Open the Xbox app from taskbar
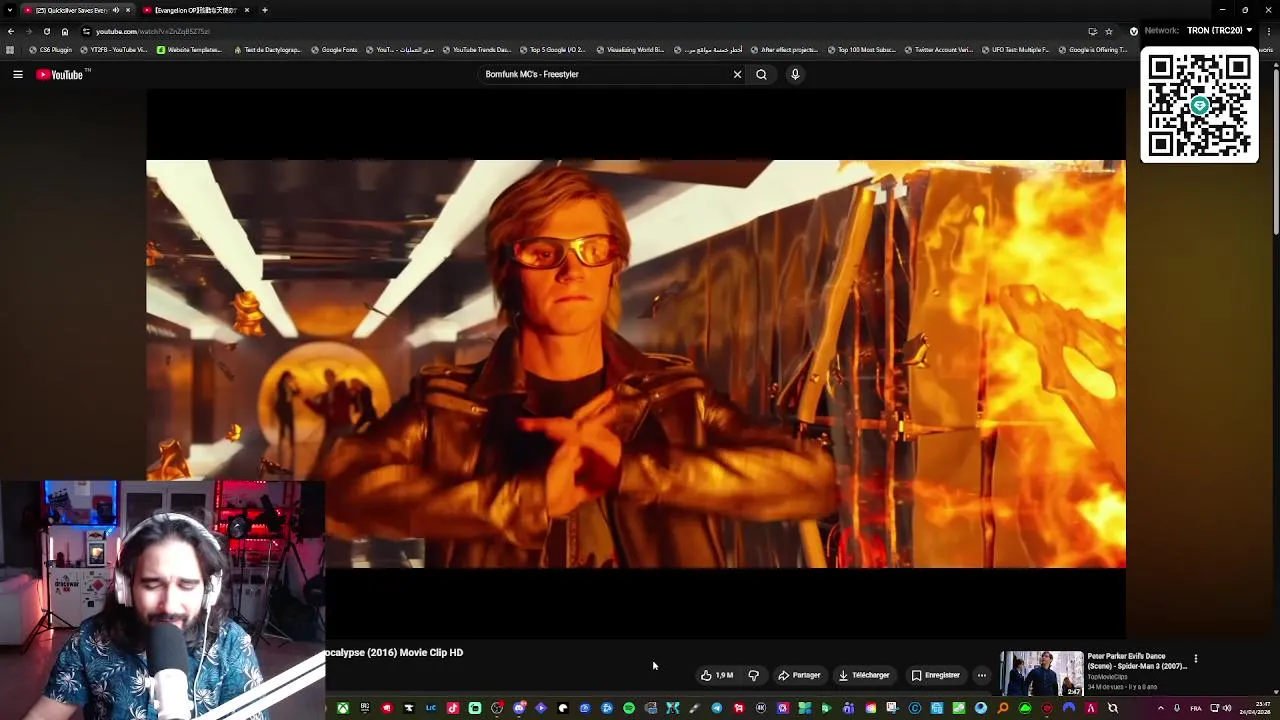The height and width of the screenshot is (720, 1280). point(343,708)
